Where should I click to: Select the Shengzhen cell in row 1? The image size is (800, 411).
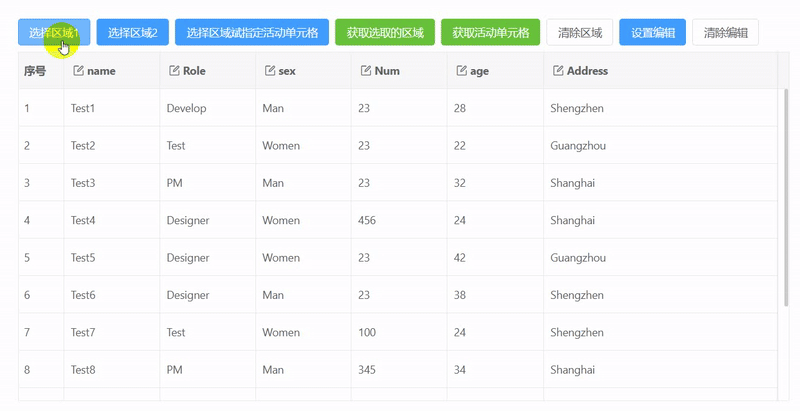point(661,108)
